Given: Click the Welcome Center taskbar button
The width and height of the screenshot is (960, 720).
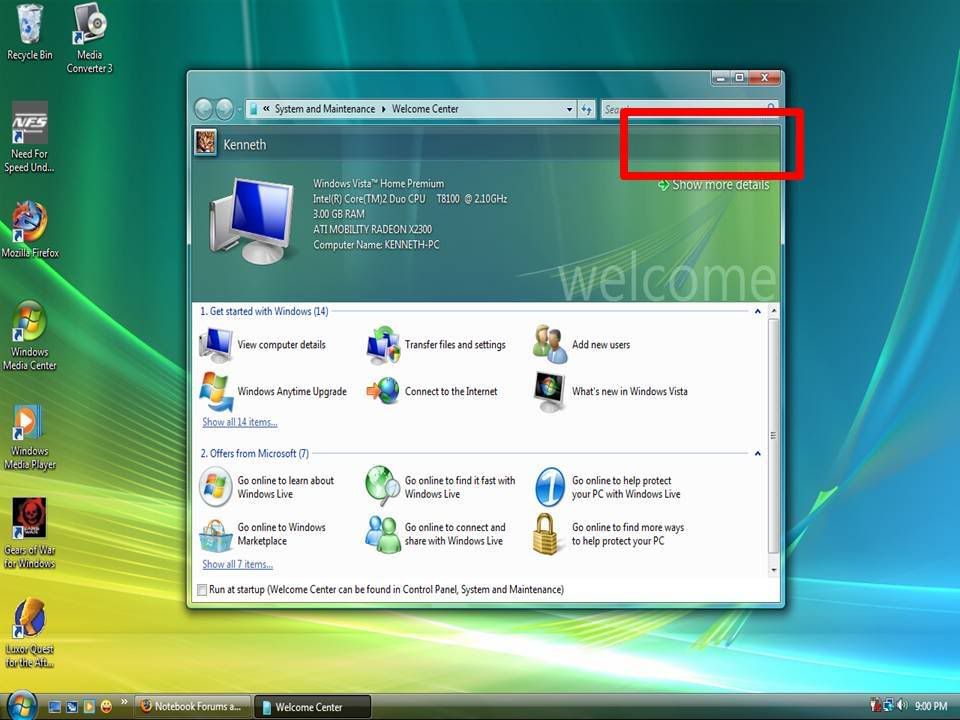Looking at the screenshot, I should (312, 707).
